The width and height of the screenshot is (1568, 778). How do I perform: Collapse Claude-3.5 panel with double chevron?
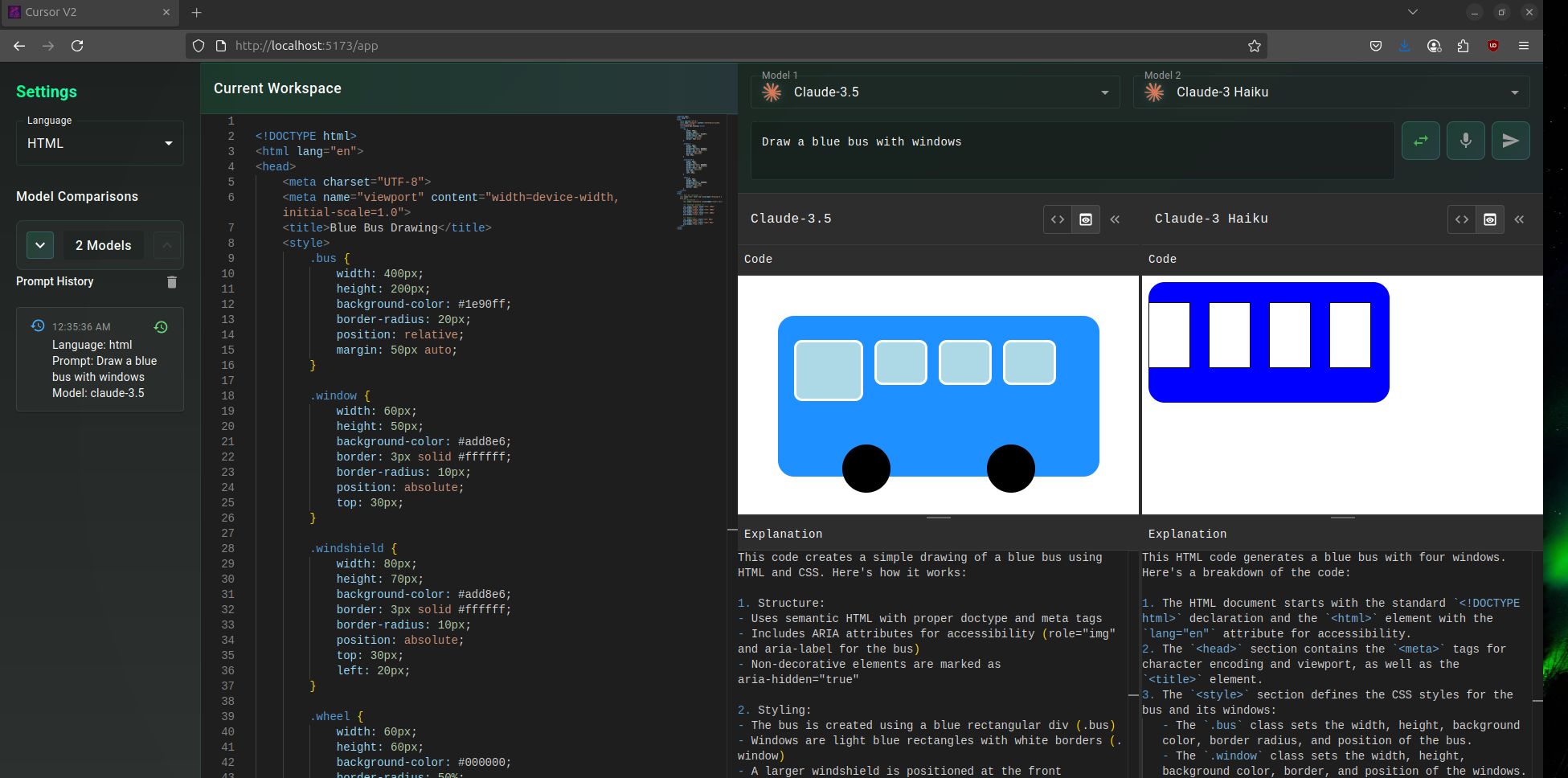tap(1115, 219)
